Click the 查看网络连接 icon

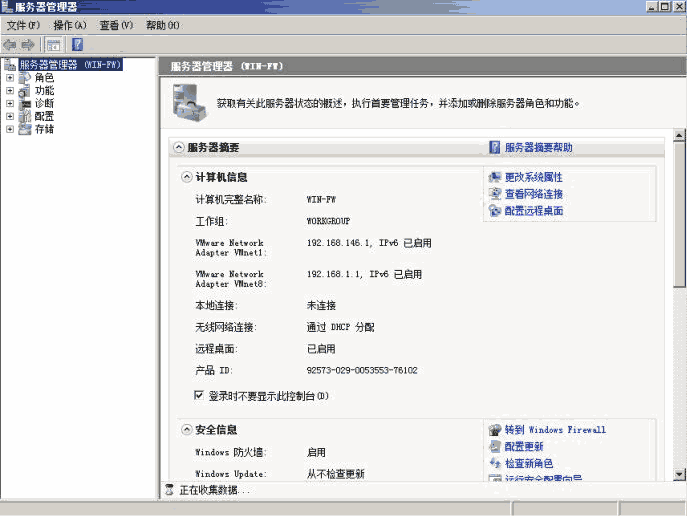[x=495, y=194]
